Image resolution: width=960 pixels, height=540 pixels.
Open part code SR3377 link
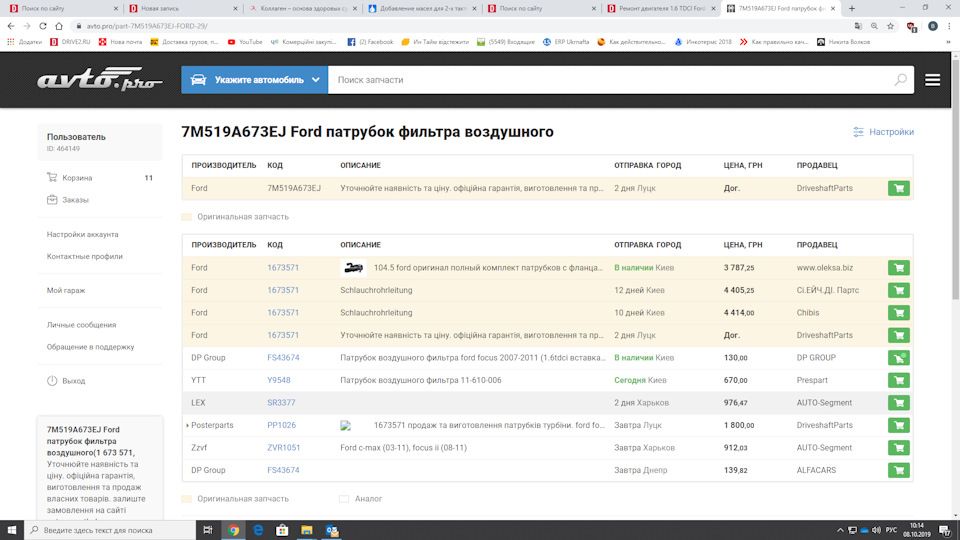281,403
